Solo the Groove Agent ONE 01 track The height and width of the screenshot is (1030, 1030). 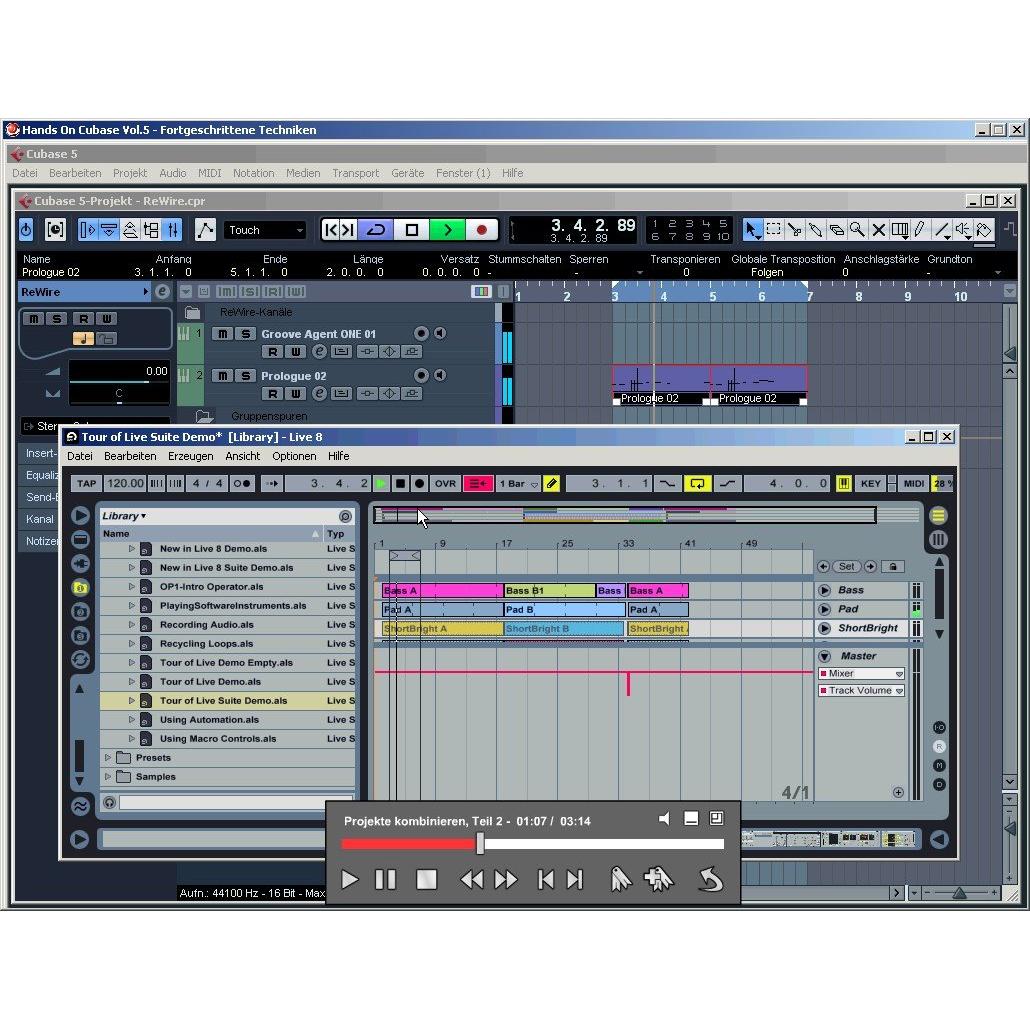point(245,334)
